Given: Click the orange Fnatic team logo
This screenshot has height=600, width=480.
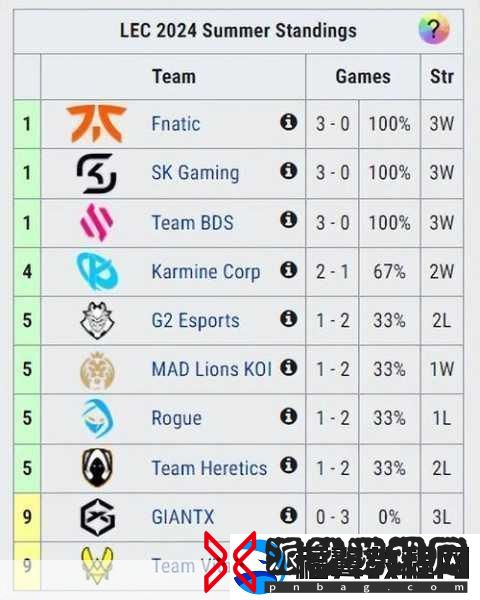Looking at the screenshot, I should 96,124.
